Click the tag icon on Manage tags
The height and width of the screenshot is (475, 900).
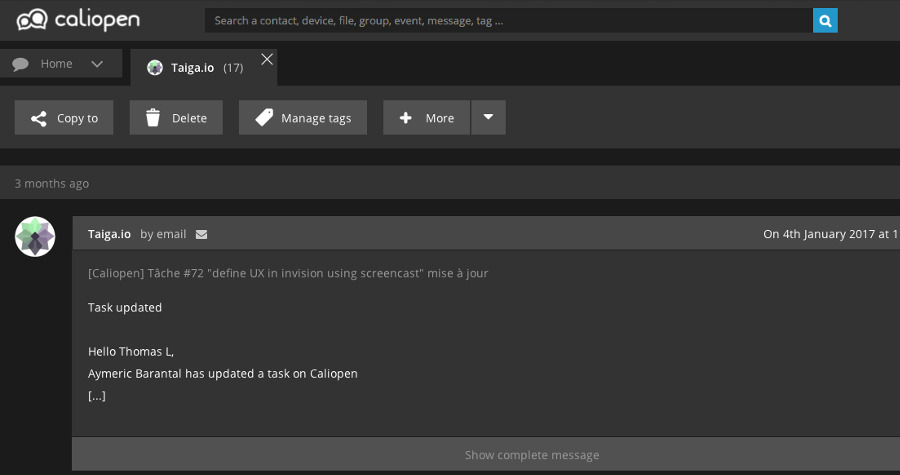264,118
